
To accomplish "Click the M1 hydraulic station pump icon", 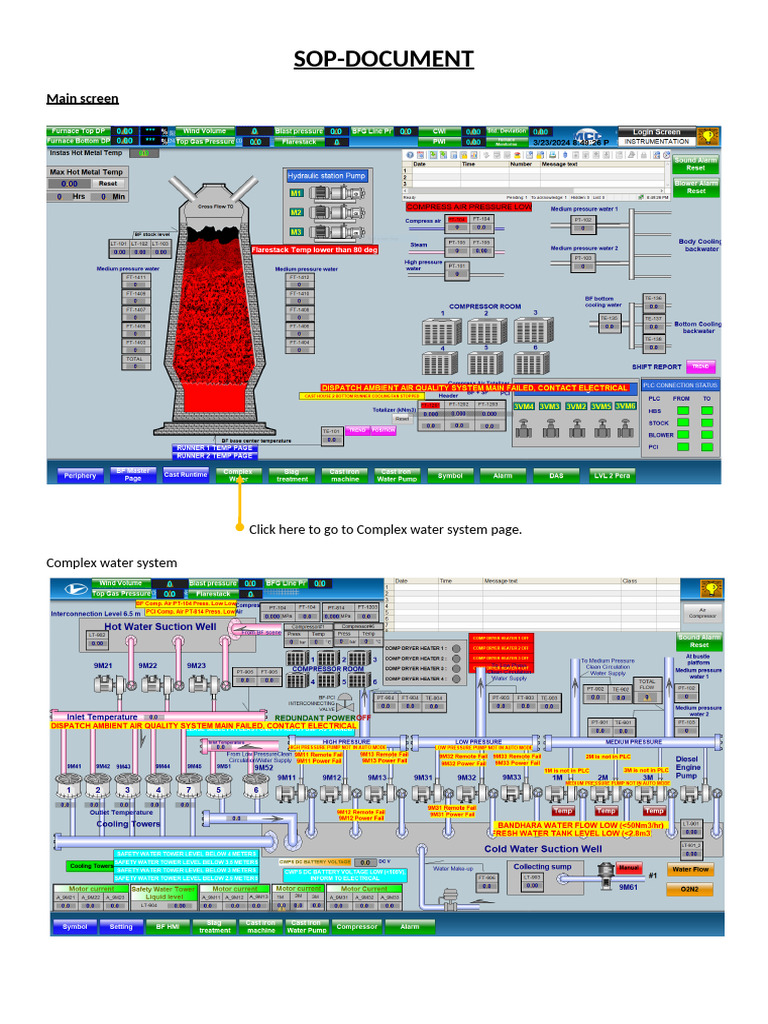I will pos(336,193).
